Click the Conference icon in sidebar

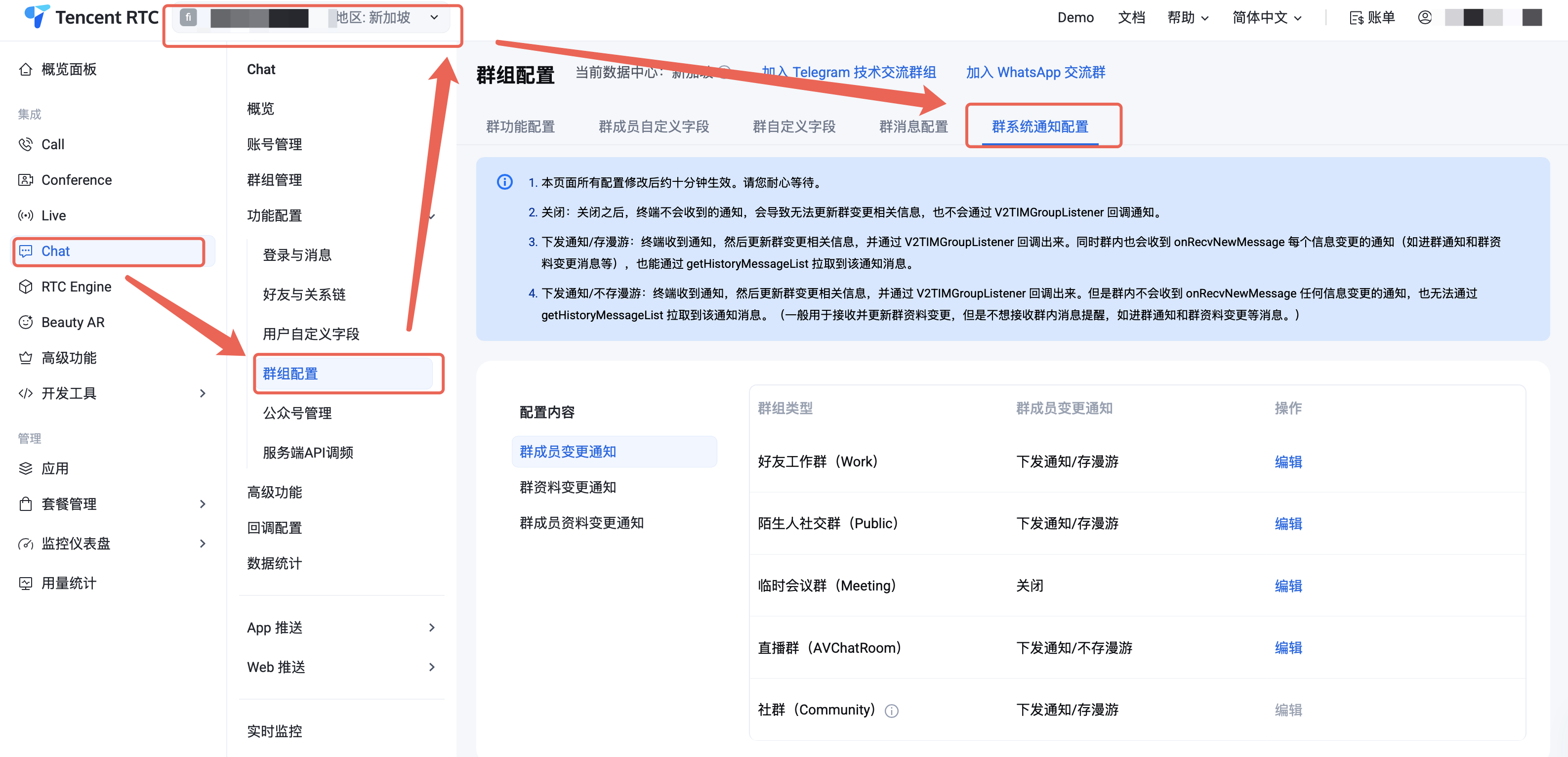coord(25,180)
